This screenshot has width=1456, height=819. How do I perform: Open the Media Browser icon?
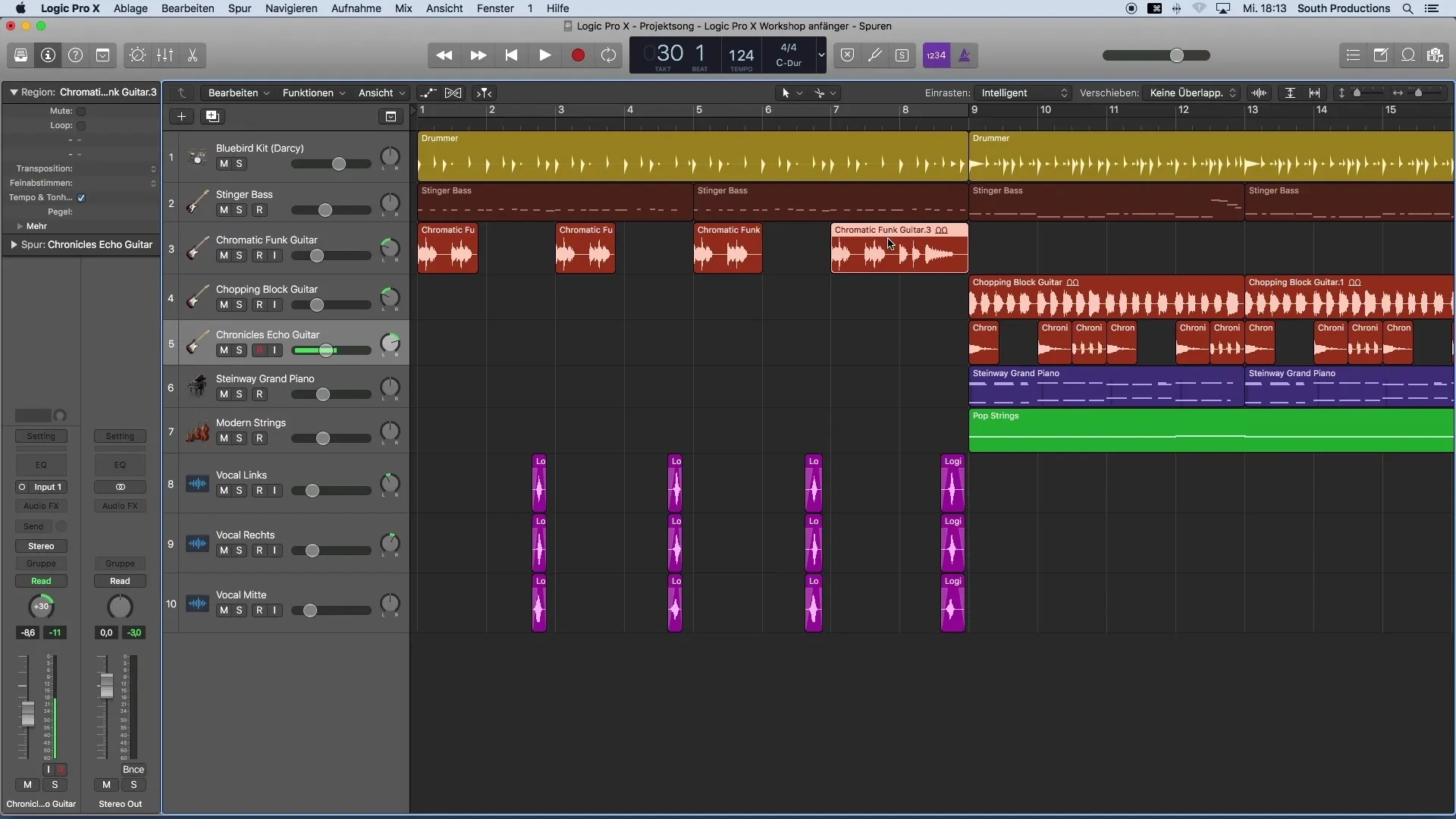[1435, 55]
